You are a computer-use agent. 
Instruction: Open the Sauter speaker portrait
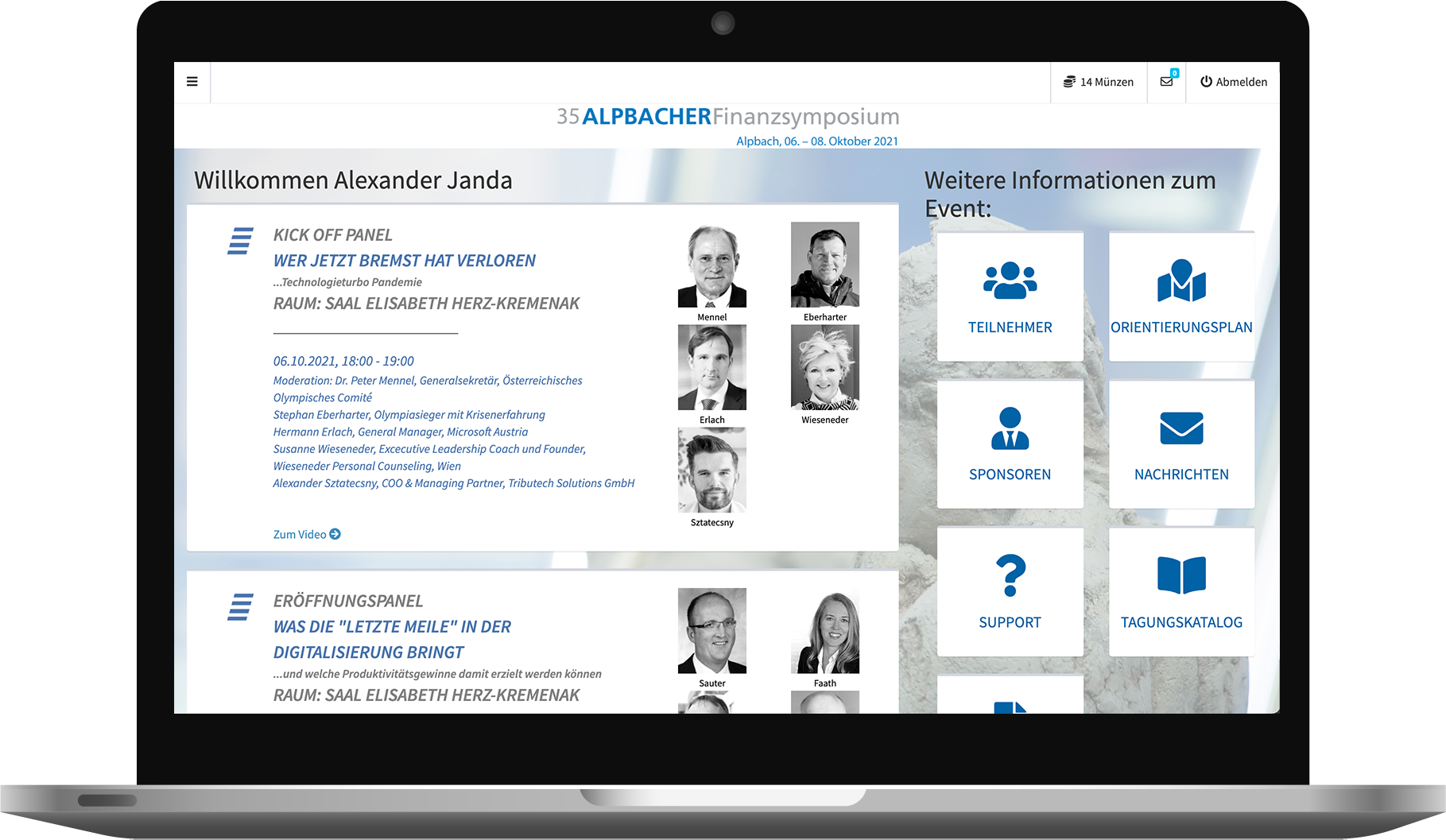point(711,631)
